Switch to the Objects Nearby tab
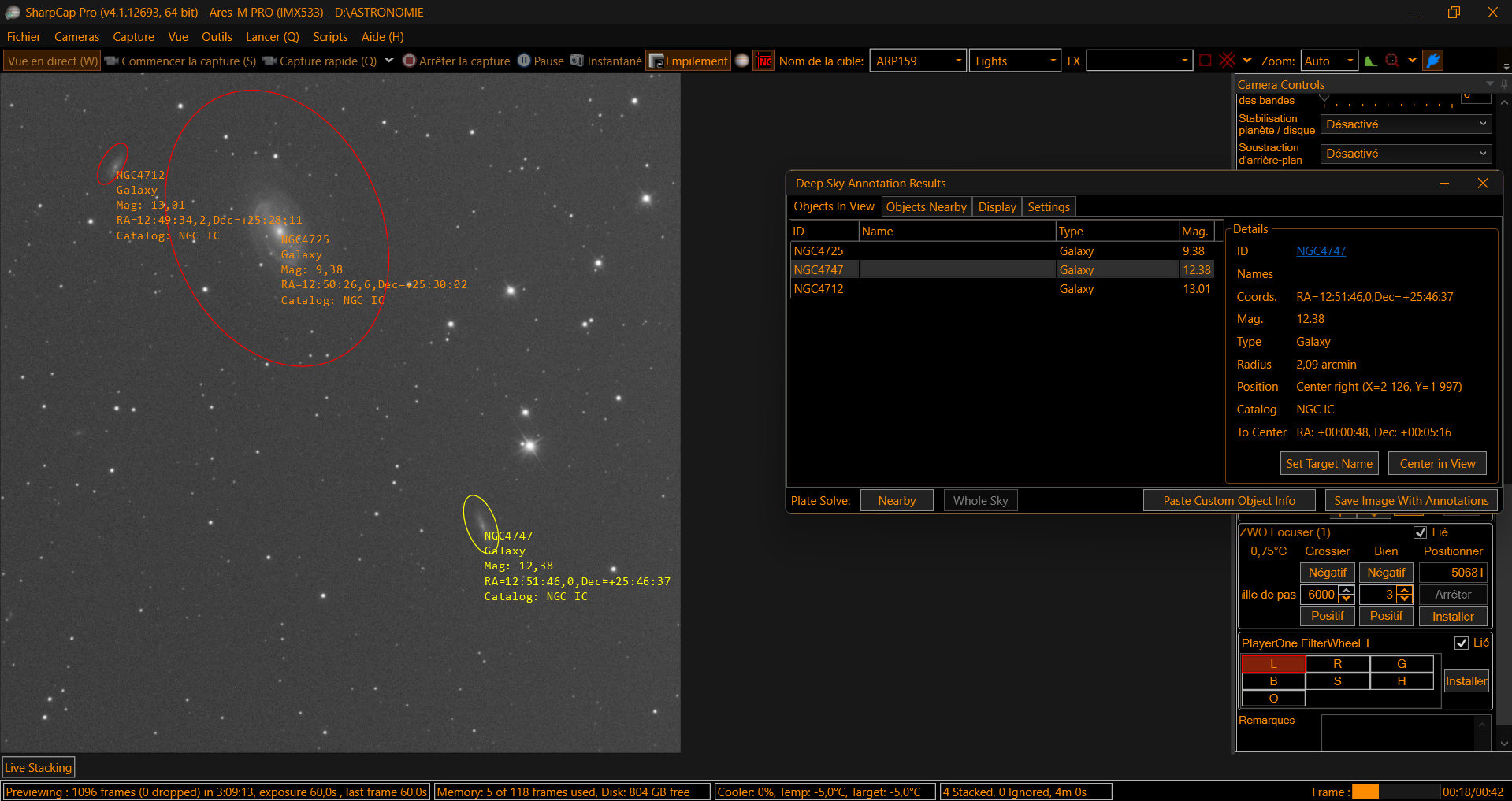 pos(926,207)
